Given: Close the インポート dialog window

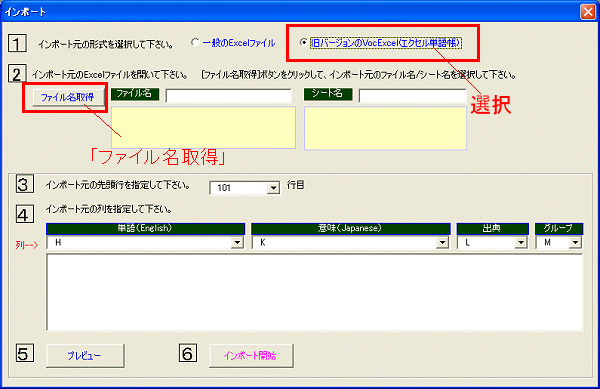Looking at the screenshot, I should click(x=588, y=12).
